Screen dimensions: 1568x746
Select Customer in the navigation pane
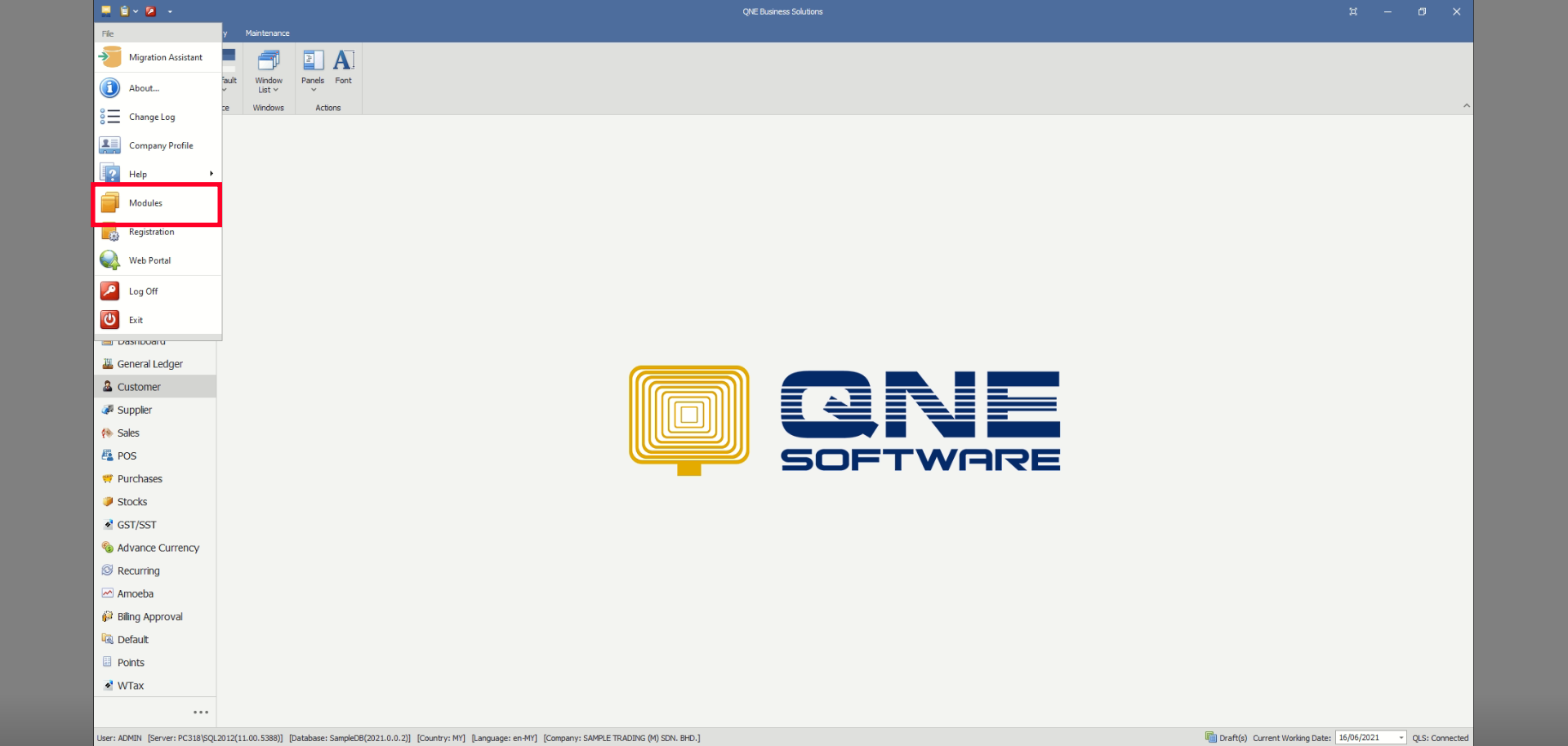(x=155, y=387)
